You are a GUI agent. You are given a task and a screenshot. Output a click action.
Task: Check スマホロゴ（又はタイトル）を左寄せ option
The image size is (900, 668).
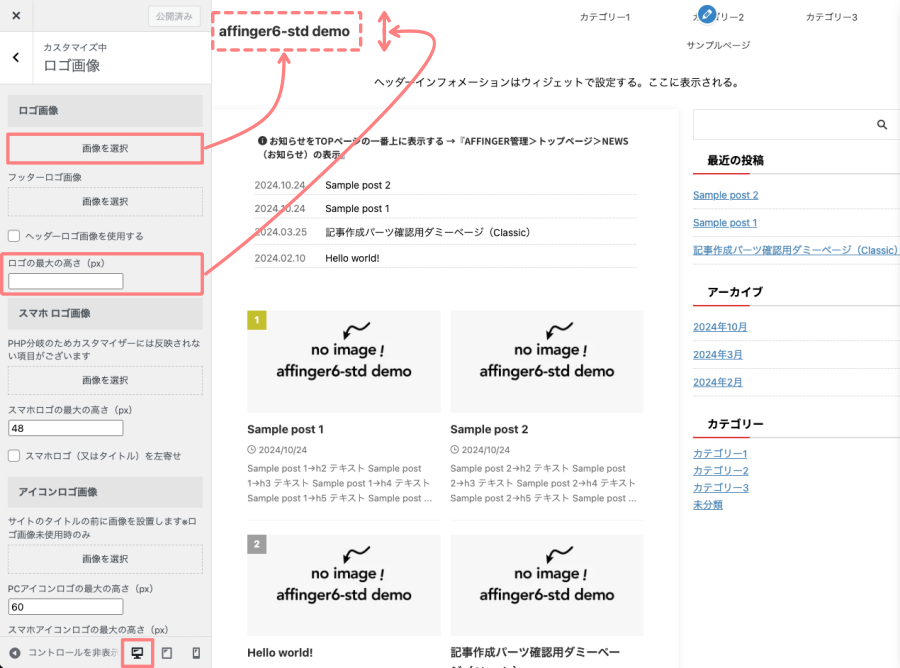point(13,454)
